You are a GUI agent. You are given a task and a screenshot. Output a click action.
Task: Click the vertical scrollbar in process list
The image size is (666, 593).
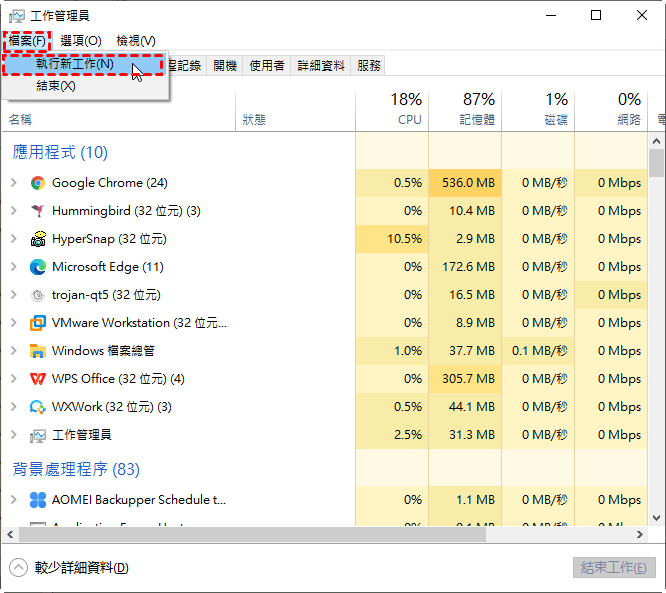(x=657, y=300)
